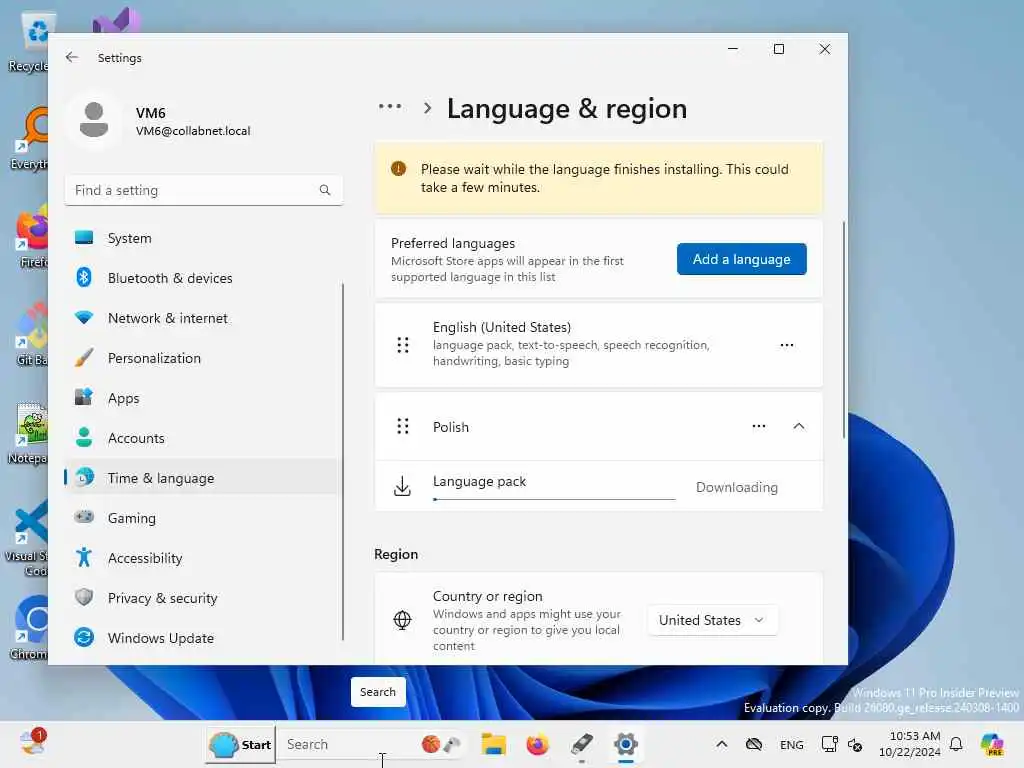The width and height of the screenshot is (1024, 768).
Task: Open Privacy & security settings
Action: (x=203, y=598)
